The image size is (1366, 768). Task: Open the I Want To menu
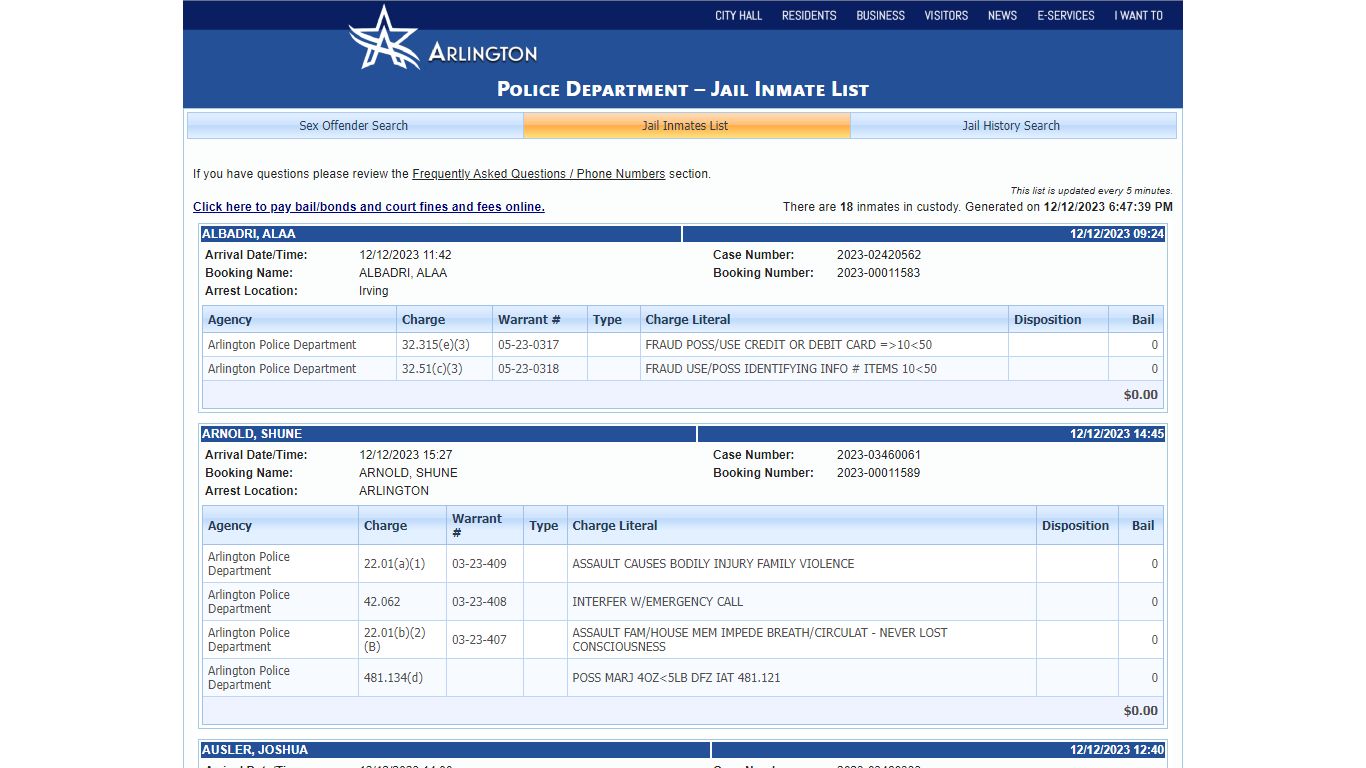tap(1138, 15)
